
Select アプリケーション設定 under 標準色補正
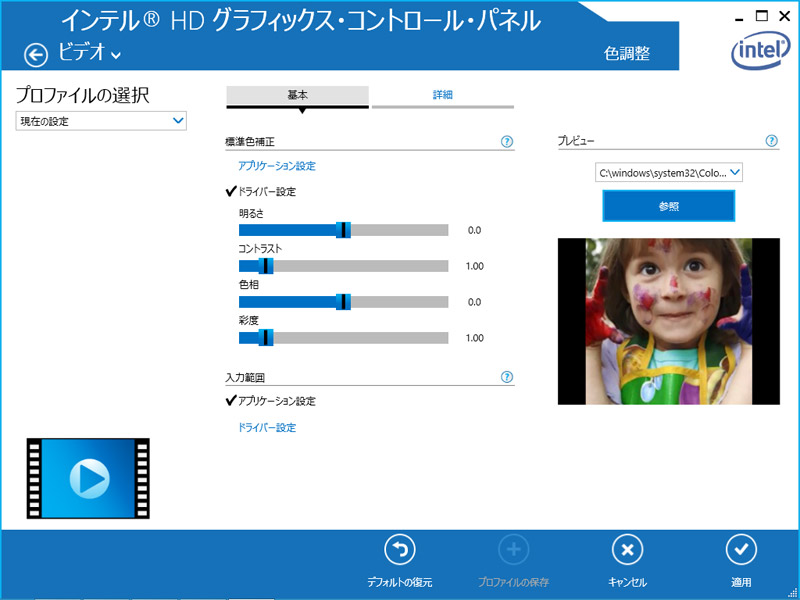pos(277,166)
